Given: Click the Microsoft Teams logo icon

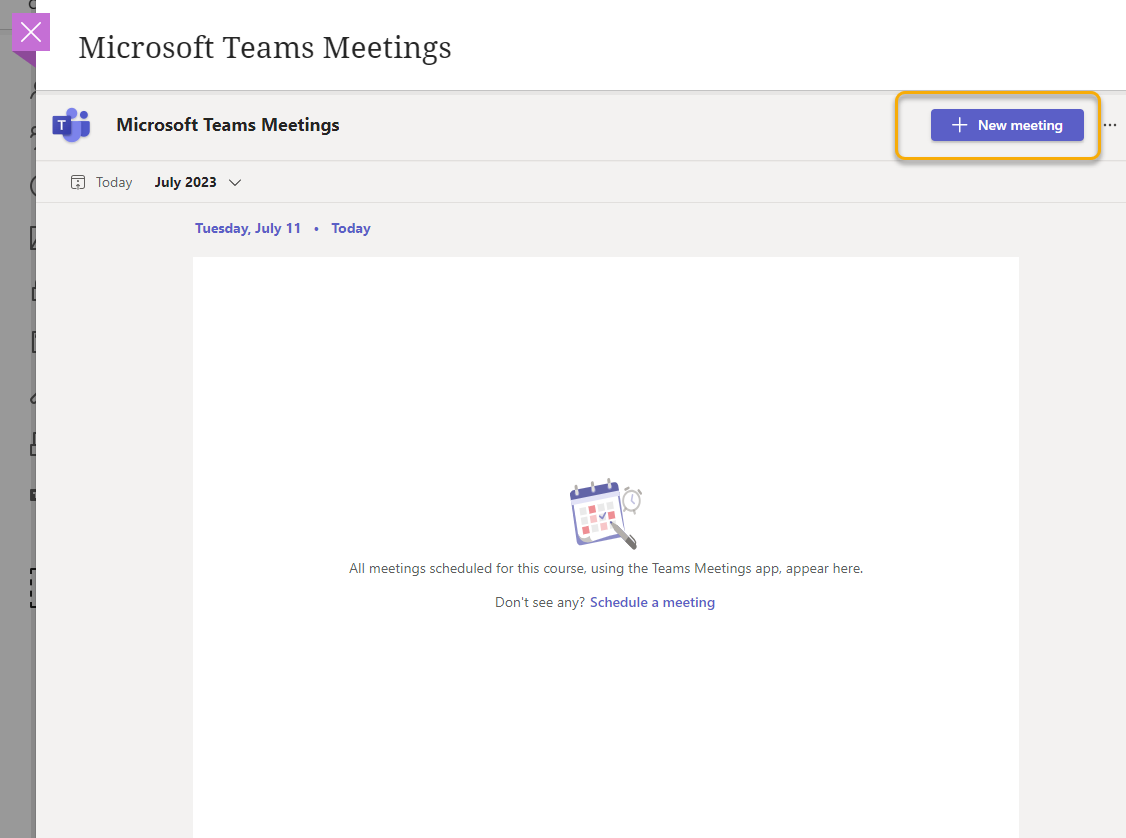Looking at the screenshot, I should [71, 125].
